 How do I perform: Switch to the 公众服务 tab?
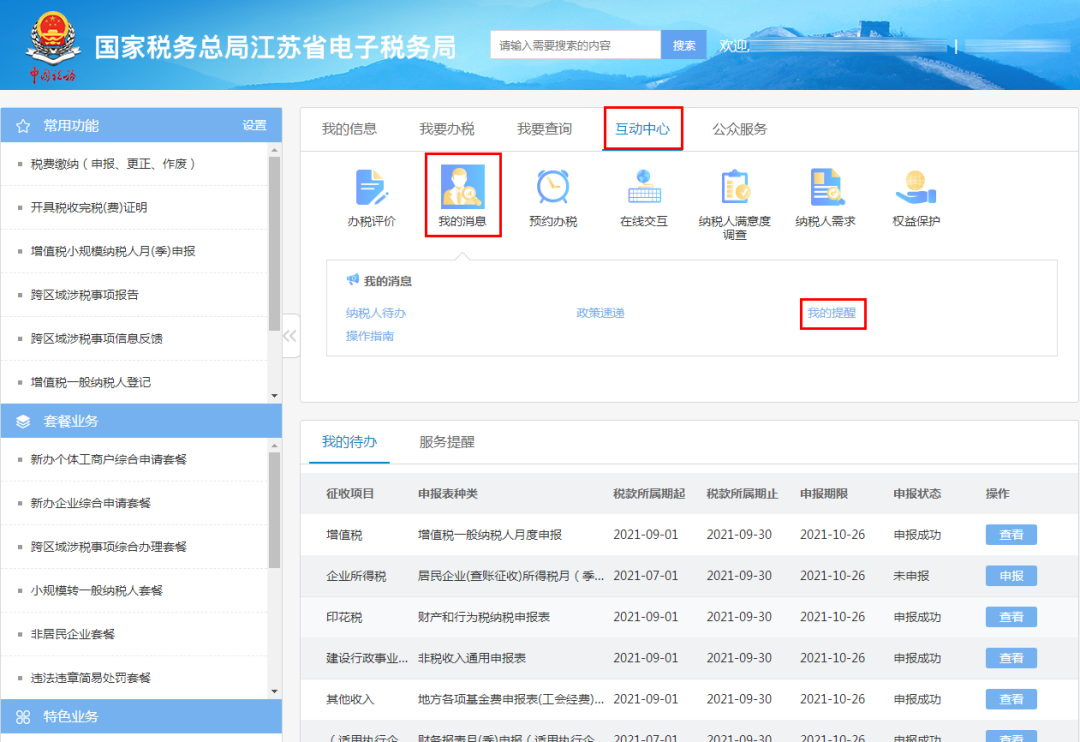(x=740, y=129)
